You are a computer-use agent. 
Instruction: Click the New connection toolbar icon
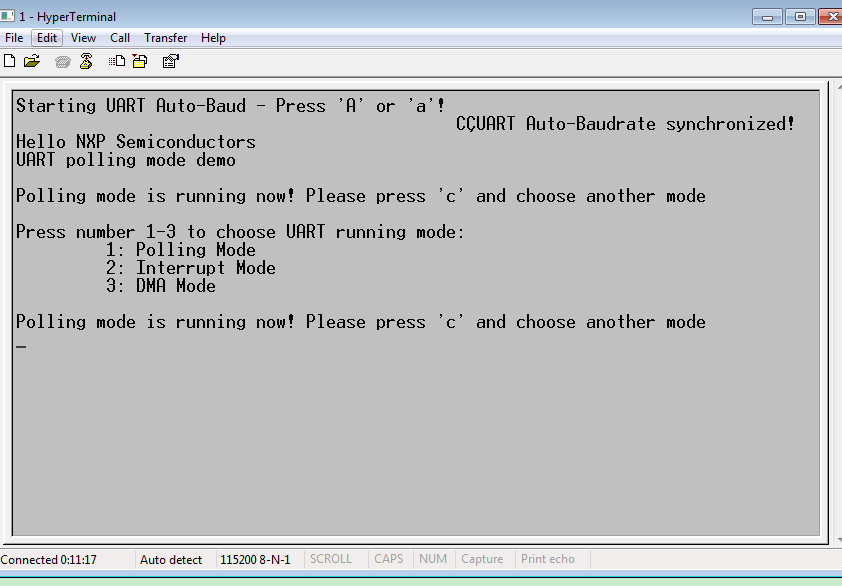pyautogui.click(x=9, y=61)
